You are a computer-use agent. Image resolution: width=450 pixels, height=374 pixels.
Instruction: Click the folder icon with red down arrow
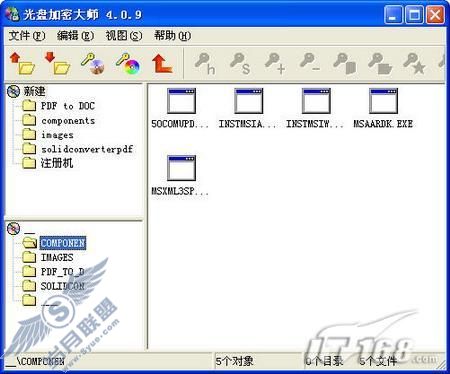pyautogui.click(x=57, y=63)
